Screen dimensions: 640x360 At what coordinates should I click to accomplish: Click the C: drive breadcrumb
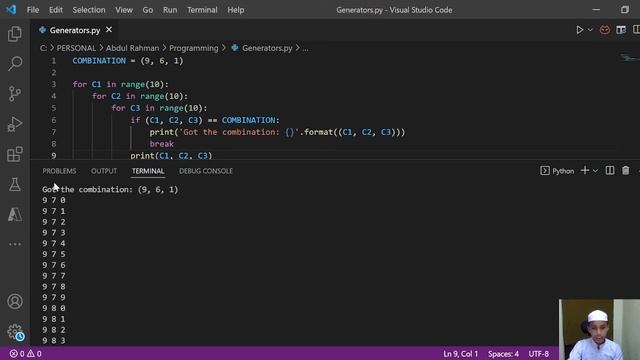pos(43,48)
